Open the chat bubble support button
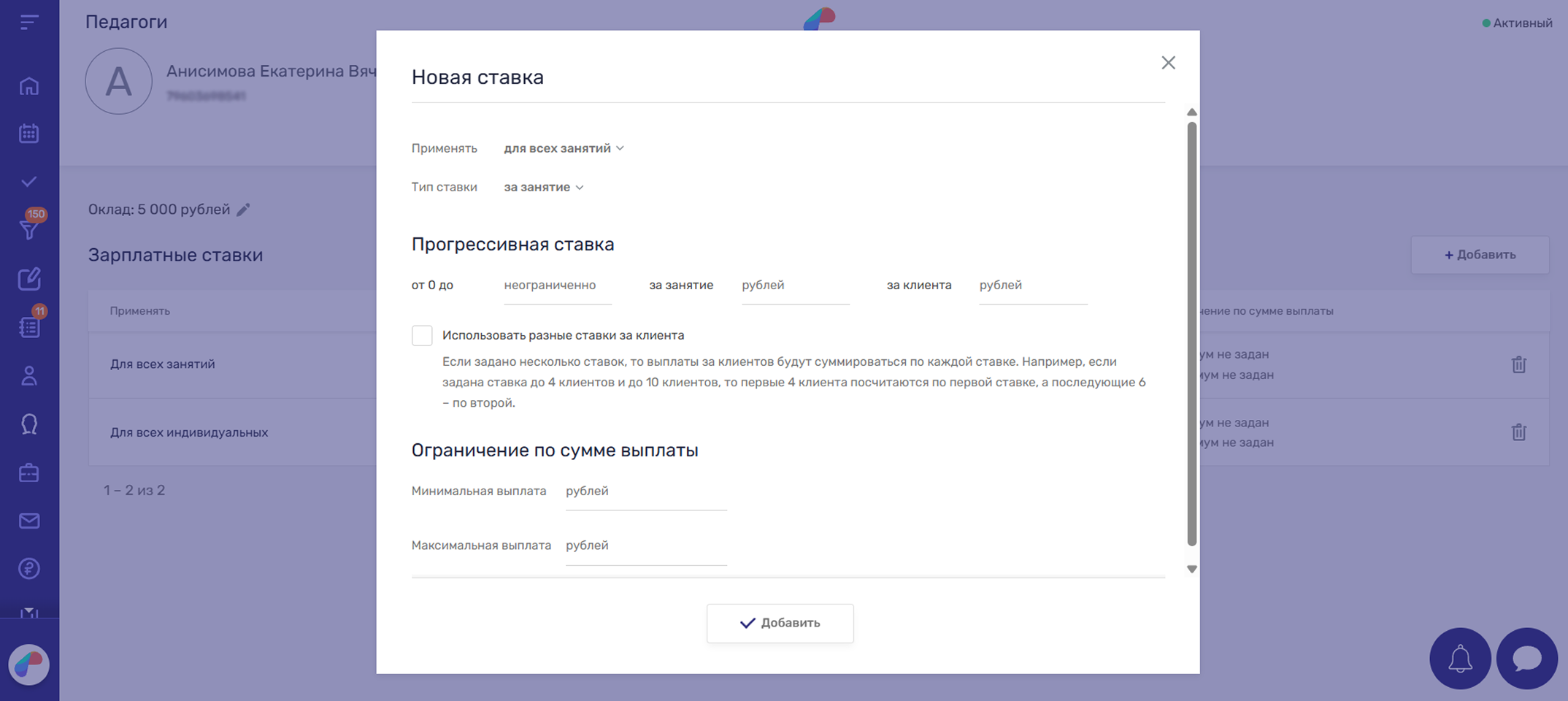The height and width of the screenshot is (701, 1568). (1526, 659)
